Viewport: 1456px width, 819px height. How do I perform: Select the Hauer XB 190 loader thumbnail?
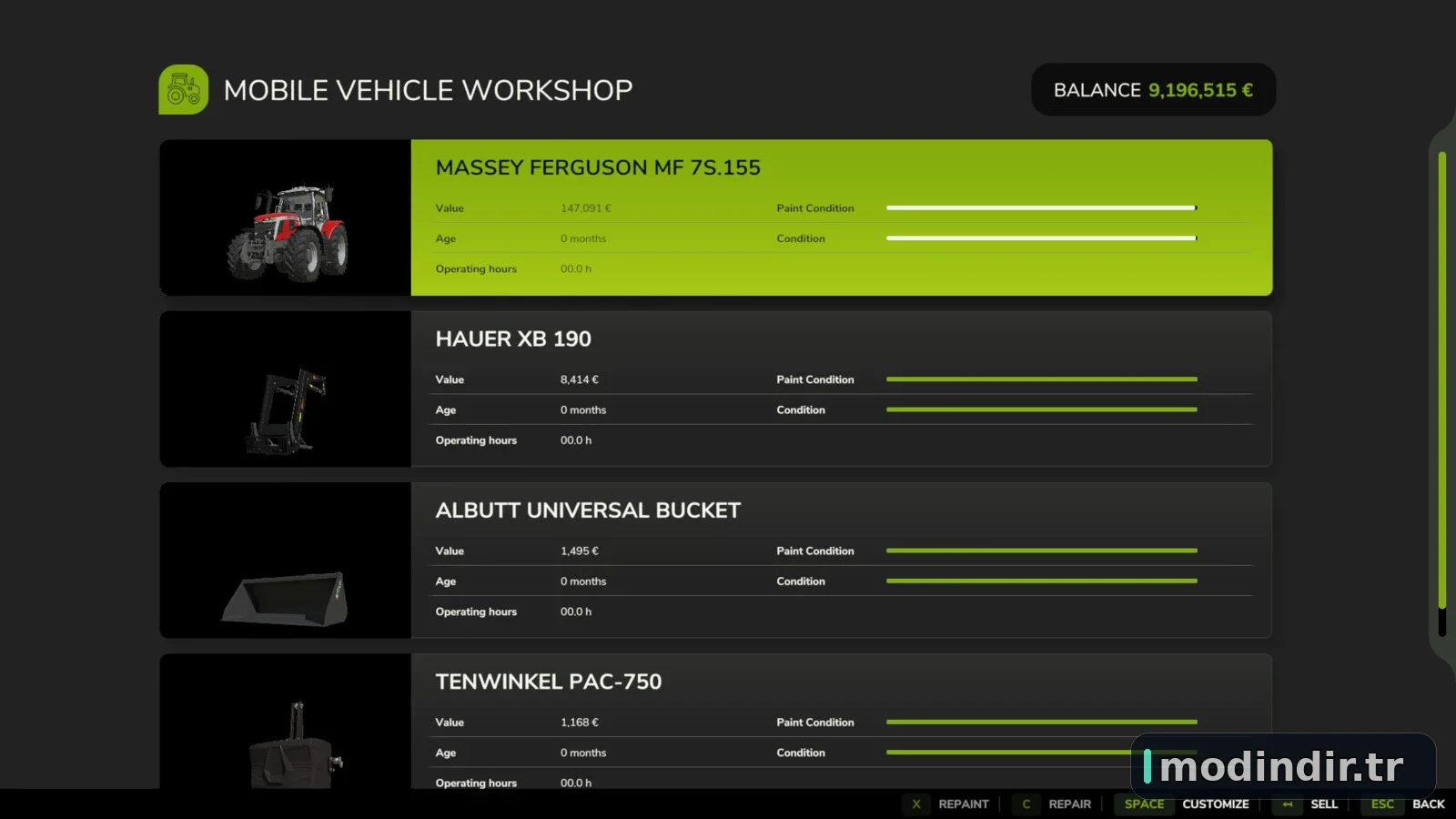[286, 389]
